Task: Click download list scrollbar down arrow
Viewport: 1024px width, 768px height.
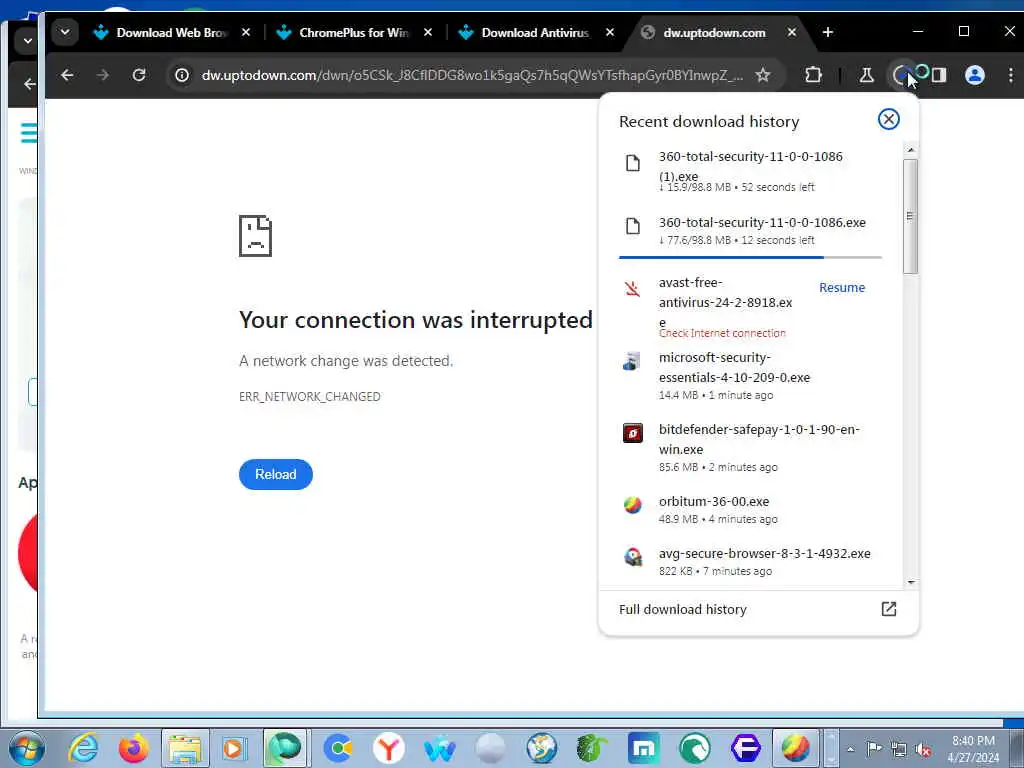Action: 910,582
